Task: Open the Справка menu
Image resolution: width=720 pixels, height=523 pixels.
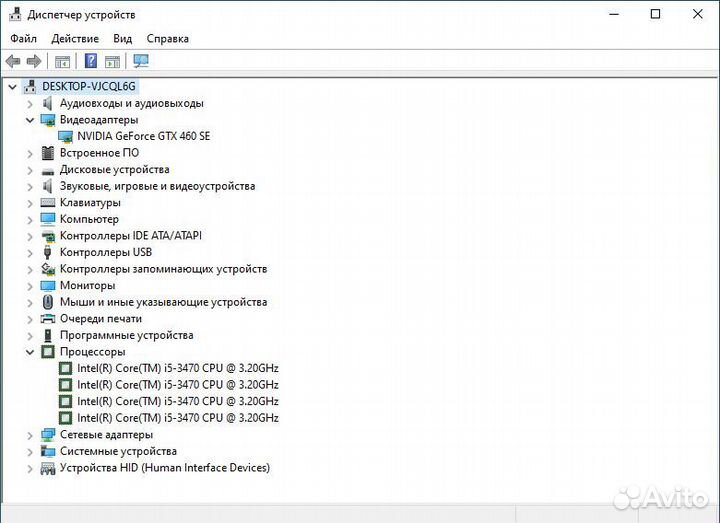Action: point(168,39)
